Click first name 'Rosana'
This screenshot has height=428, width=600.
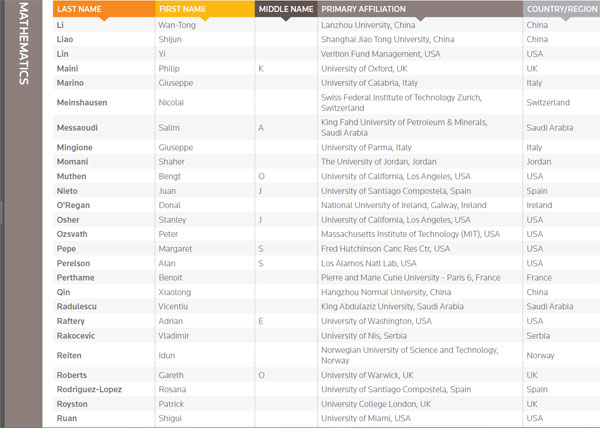pyautogui.click(x=172, y=389)
